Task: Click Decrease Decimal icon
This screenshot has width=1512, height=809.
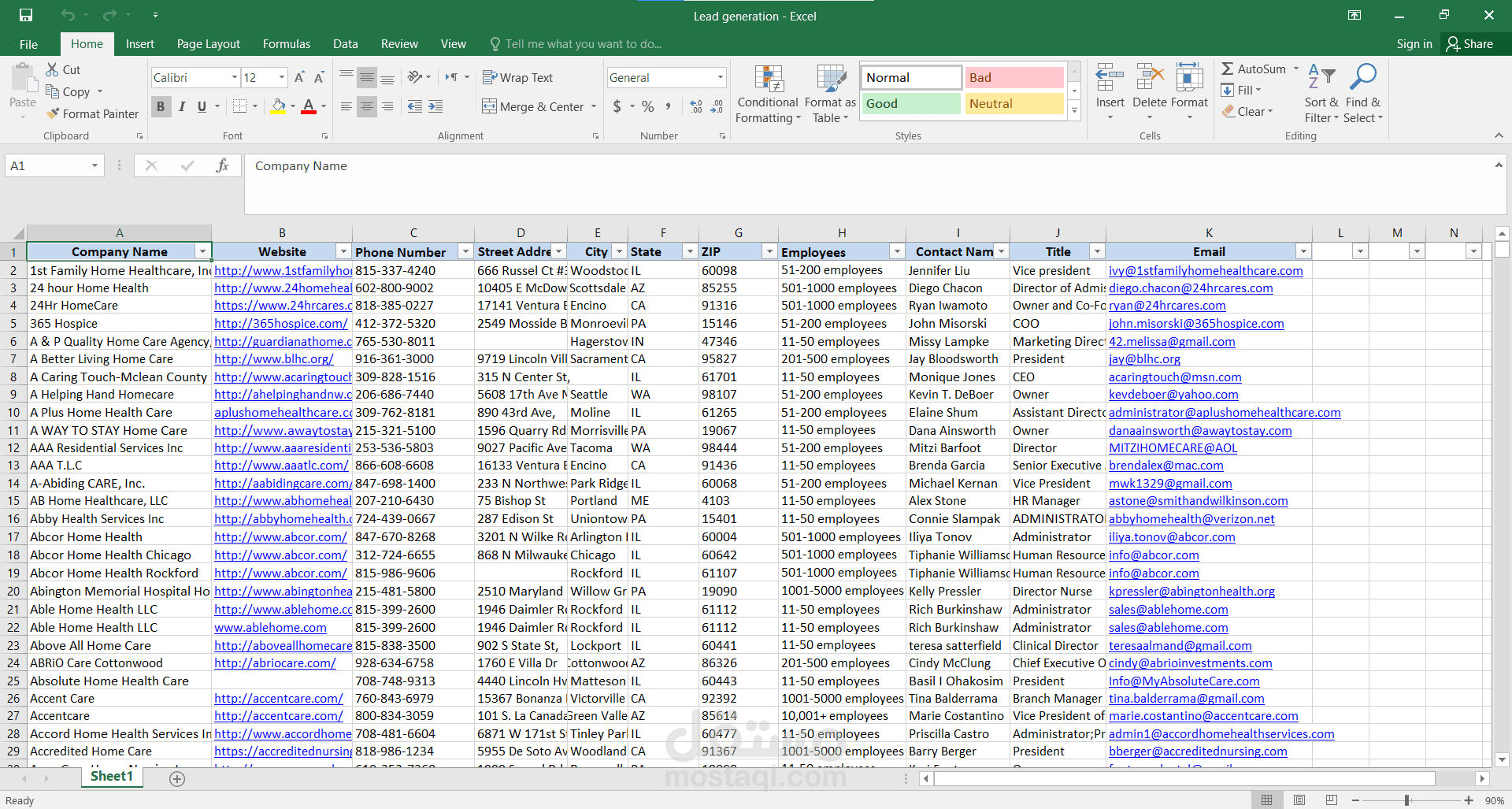Action: [717, 106]
